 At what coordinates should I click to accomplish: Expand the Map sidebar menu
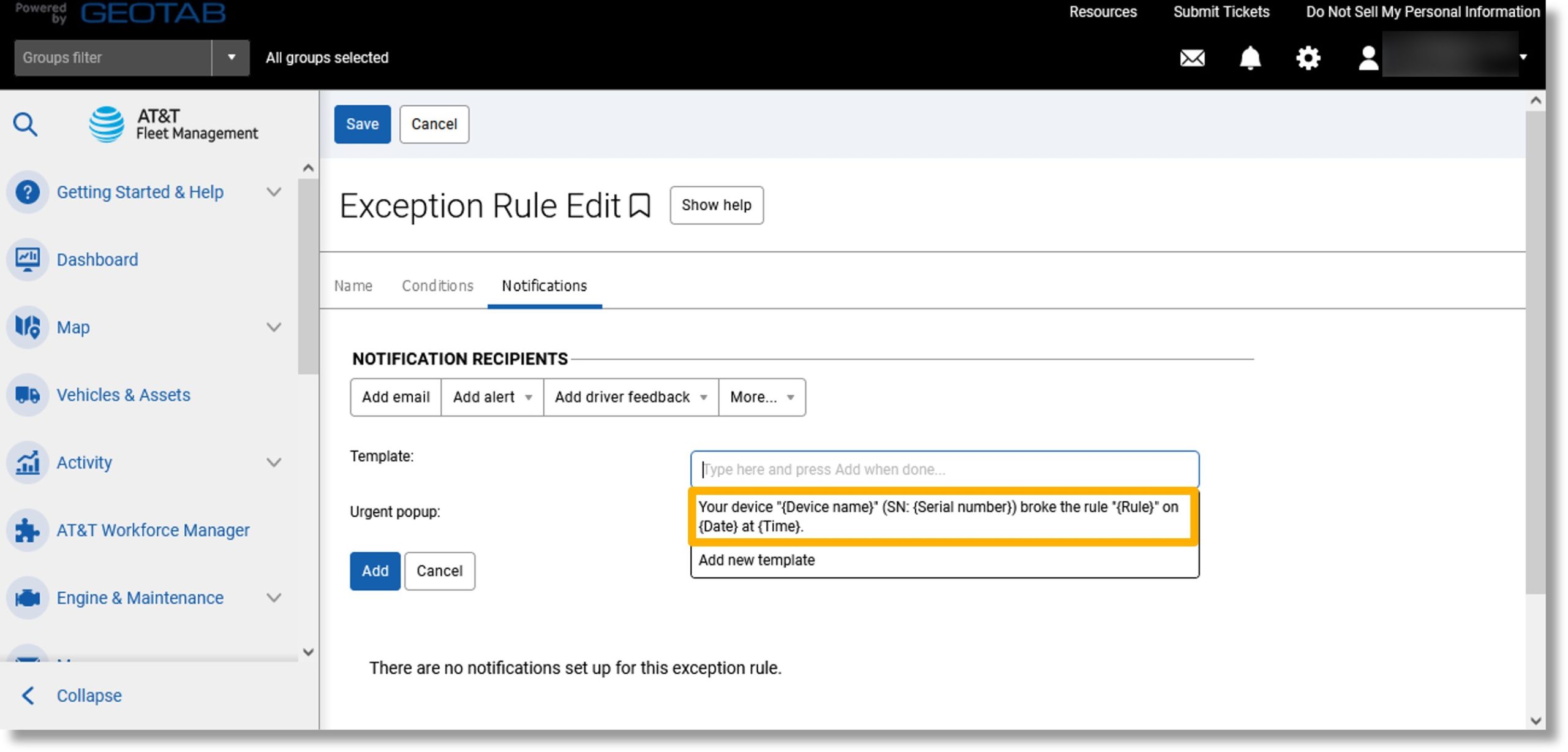click(x=276, y=327)
